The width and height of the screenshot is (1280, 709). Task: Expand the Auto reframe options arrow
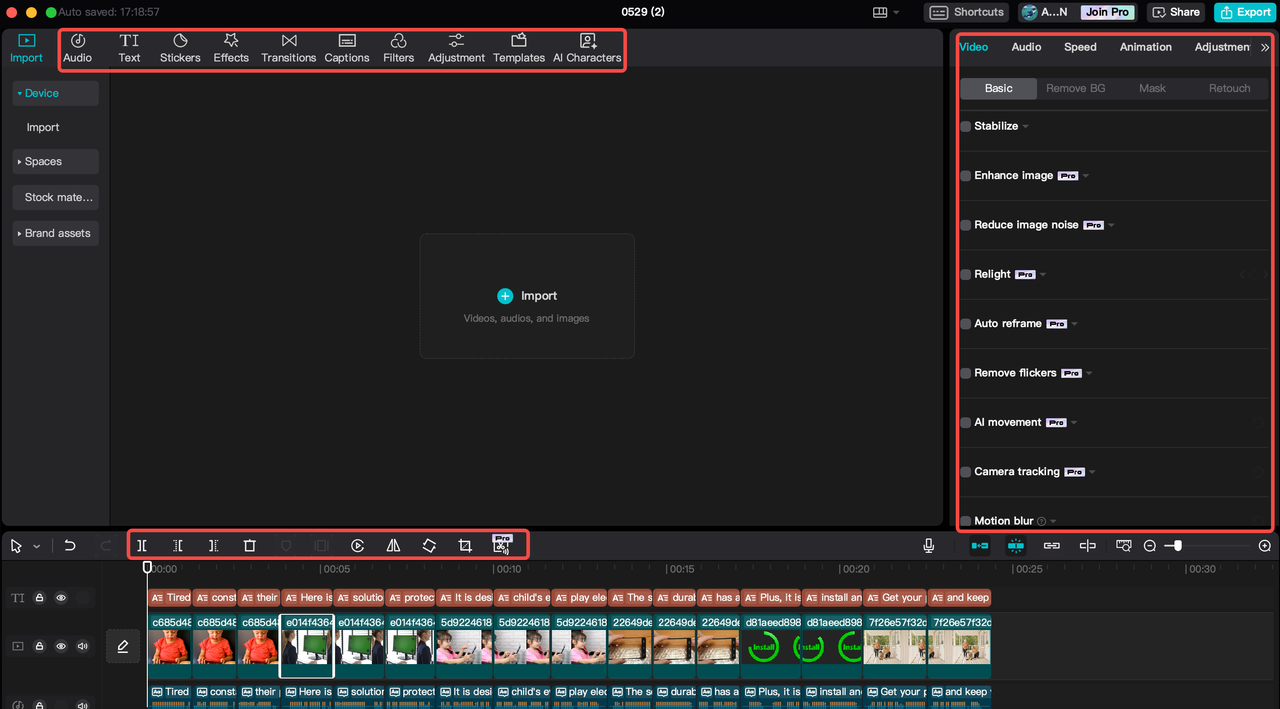[x=1074, y=324]
